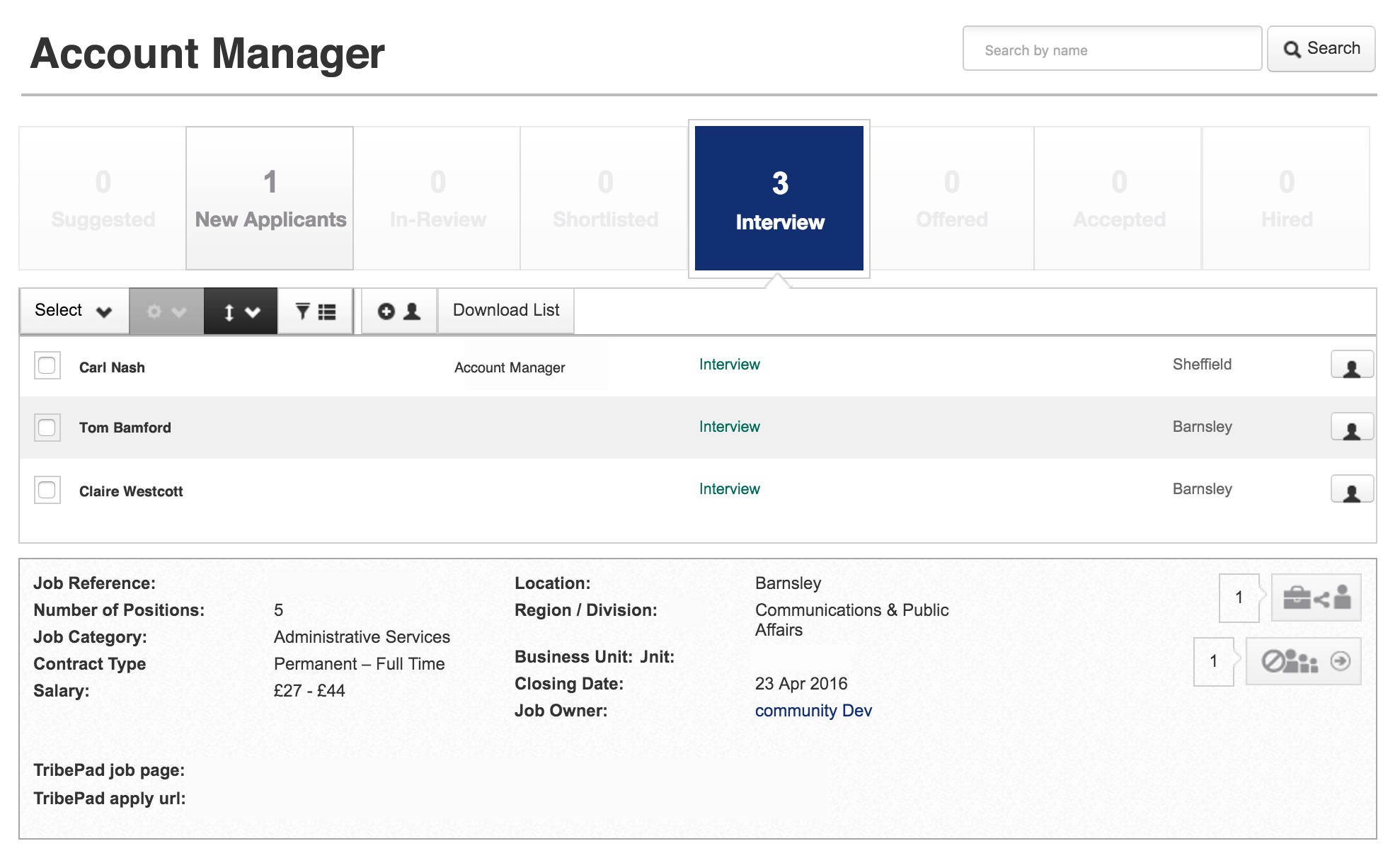
Task: Open the gear actions dropdown
Action: [166, 311]
